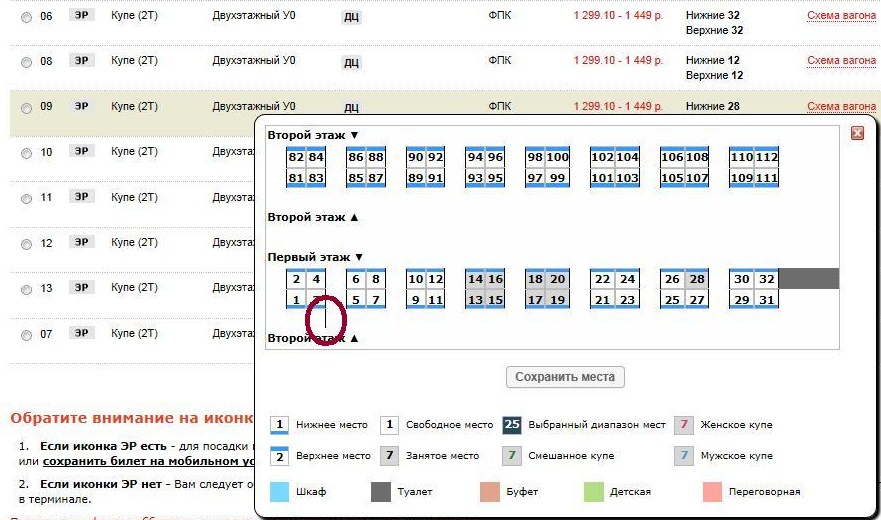This screenshot has height=520, width=881.
Task: Close the seat map popup
Action: [x=856, y=133]
